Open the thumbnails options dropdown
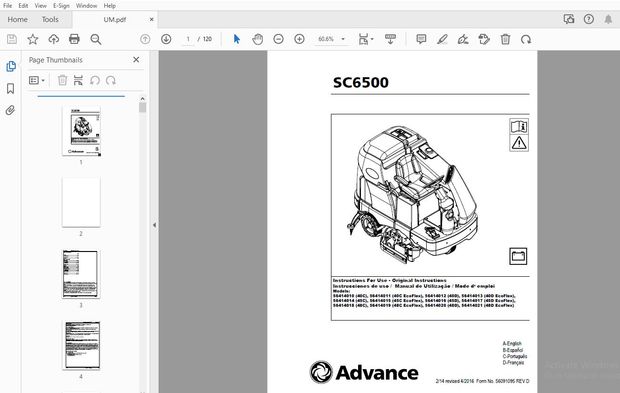620x393 pixels. pyautogui.click(x=37, y=80)
